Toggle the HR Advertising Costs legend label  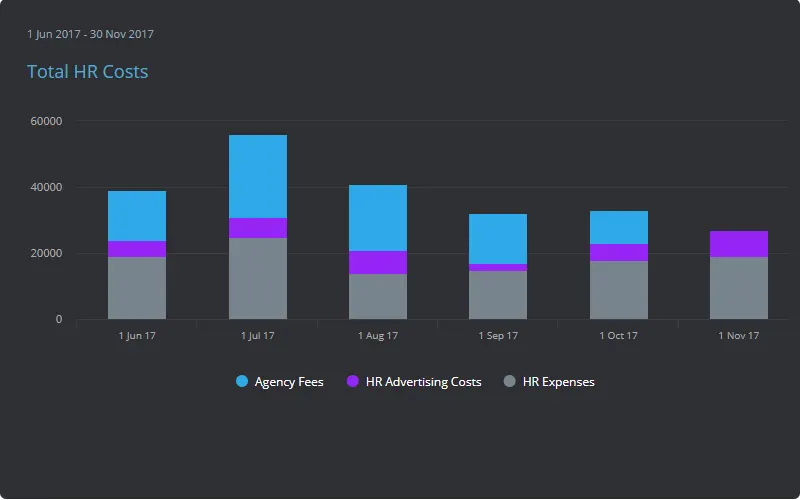pos(423,382)
